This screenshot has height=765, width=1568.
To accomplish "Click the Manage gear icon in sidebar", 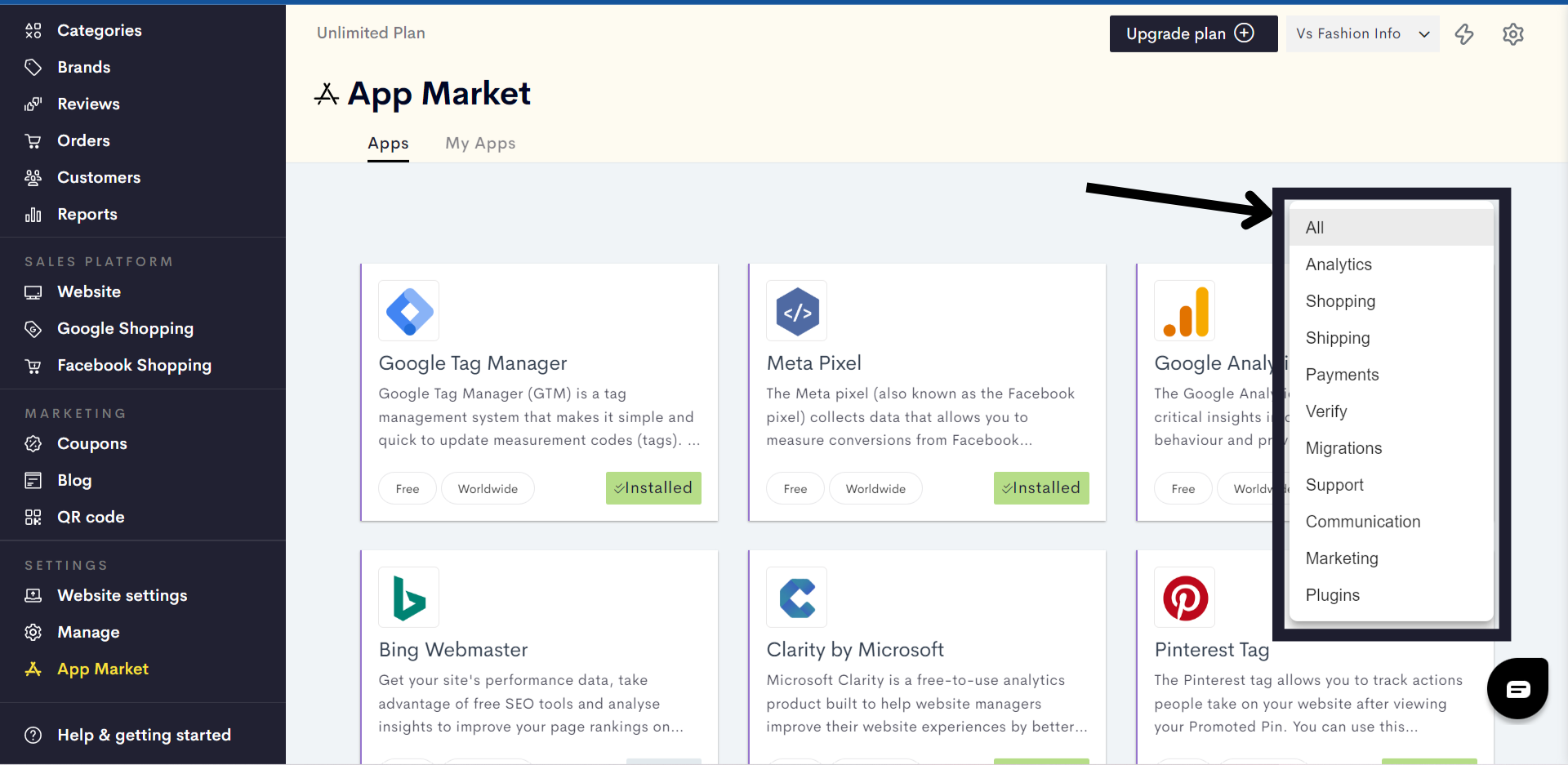I will (33, 632).
